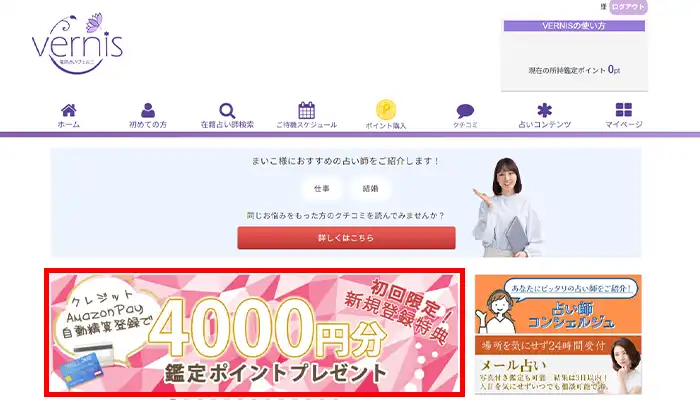The width and height of the screenshot is (700, 400).
Task: Click the ログアウト button
Action: (x=628, y=7)
